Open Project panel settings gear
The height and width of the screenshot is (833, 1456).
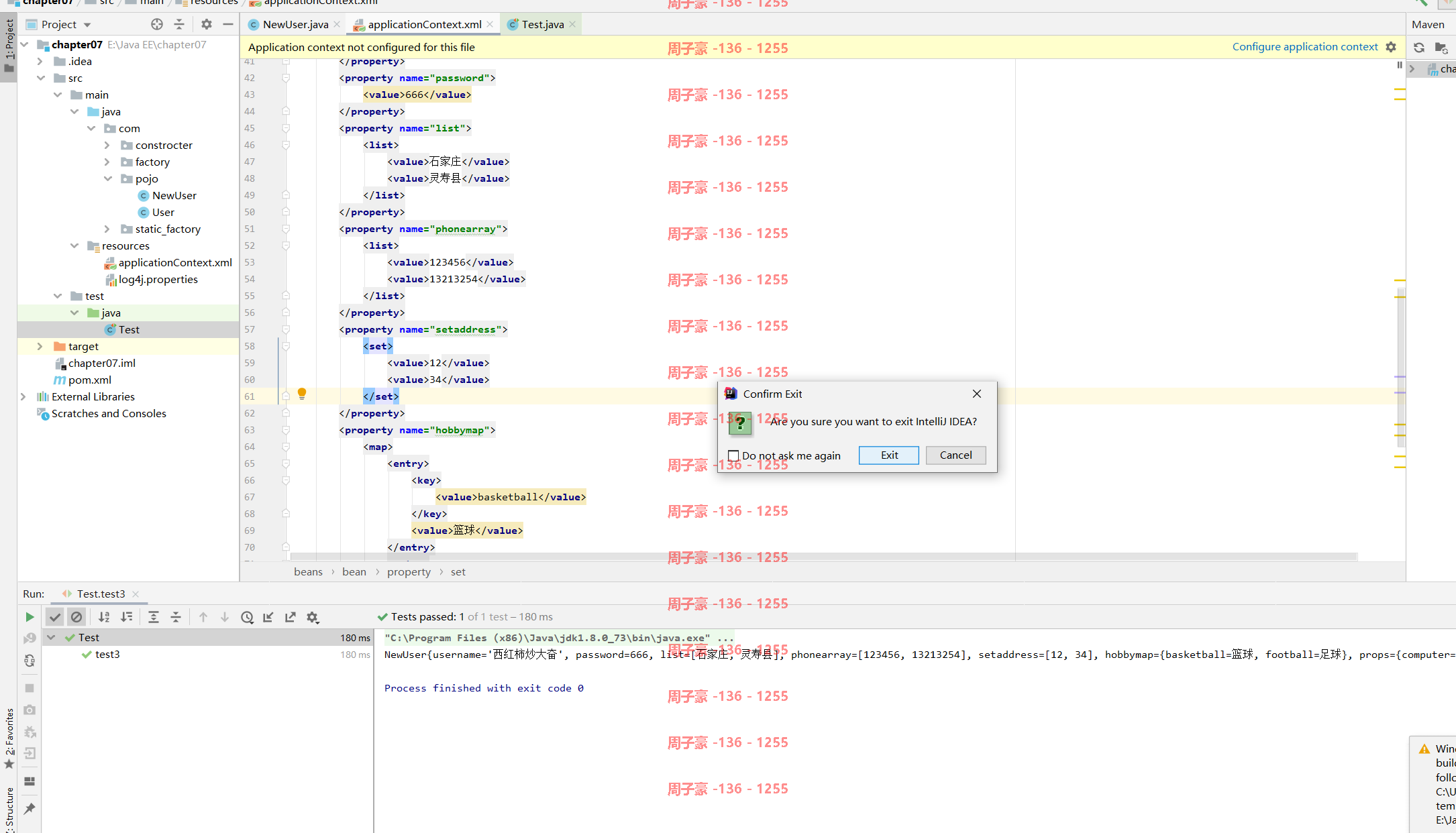(207, 24)
